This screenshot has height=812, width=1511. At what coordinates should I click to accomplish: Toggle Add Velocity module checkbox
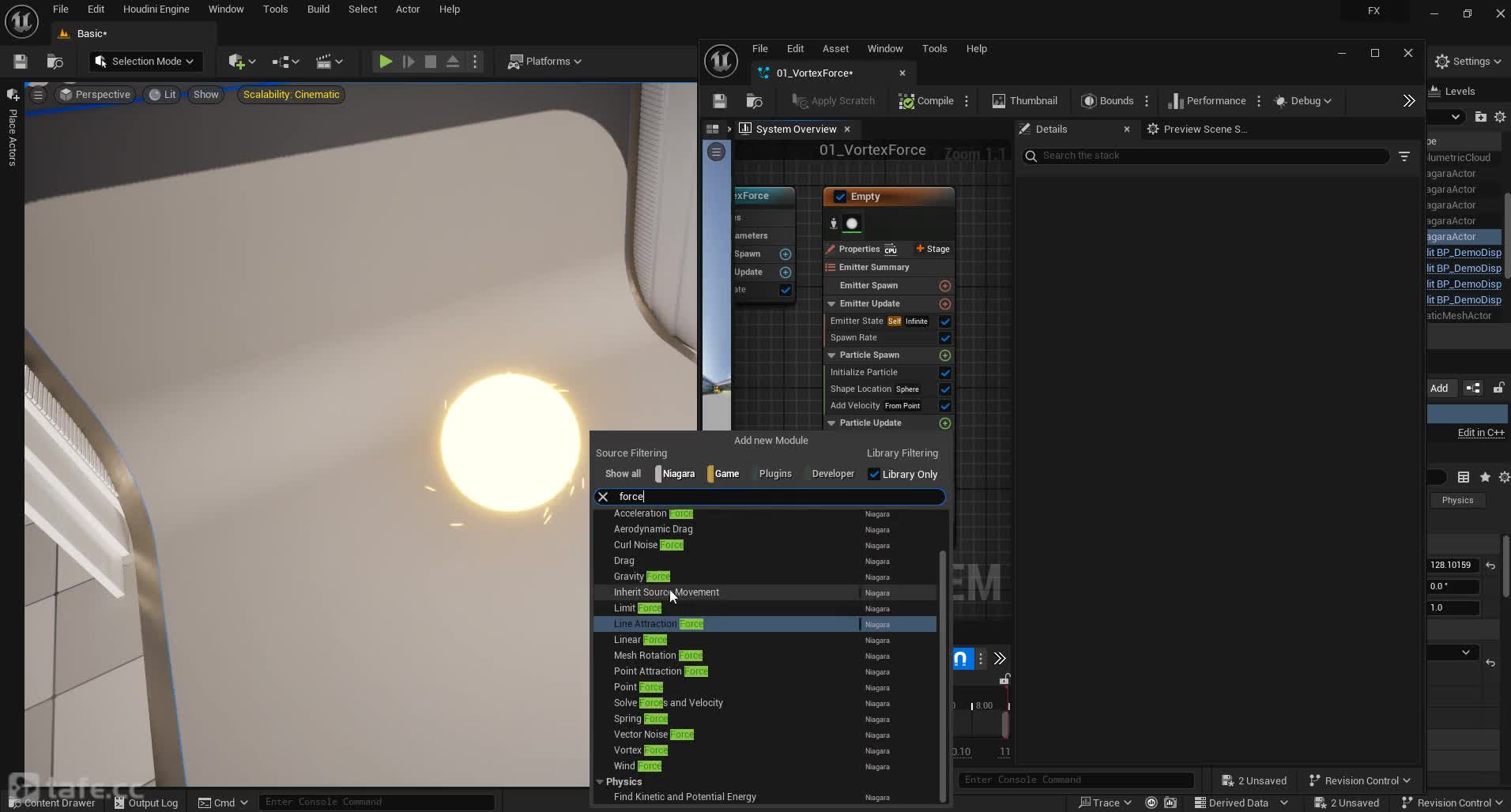pyautogui.click(x=944, y=406)
